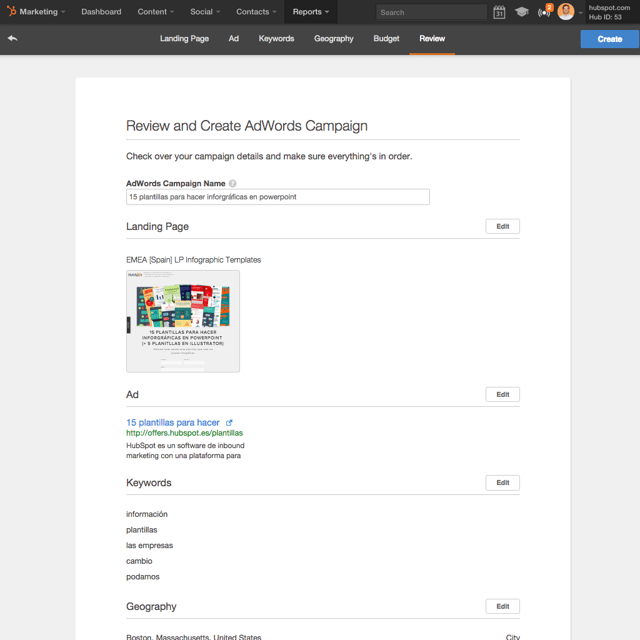Image resolution: width=640 pixels, height=640 pixels.
Task: Click the help icon beside AdWords Campaign Name
Action: click(233, 184)
